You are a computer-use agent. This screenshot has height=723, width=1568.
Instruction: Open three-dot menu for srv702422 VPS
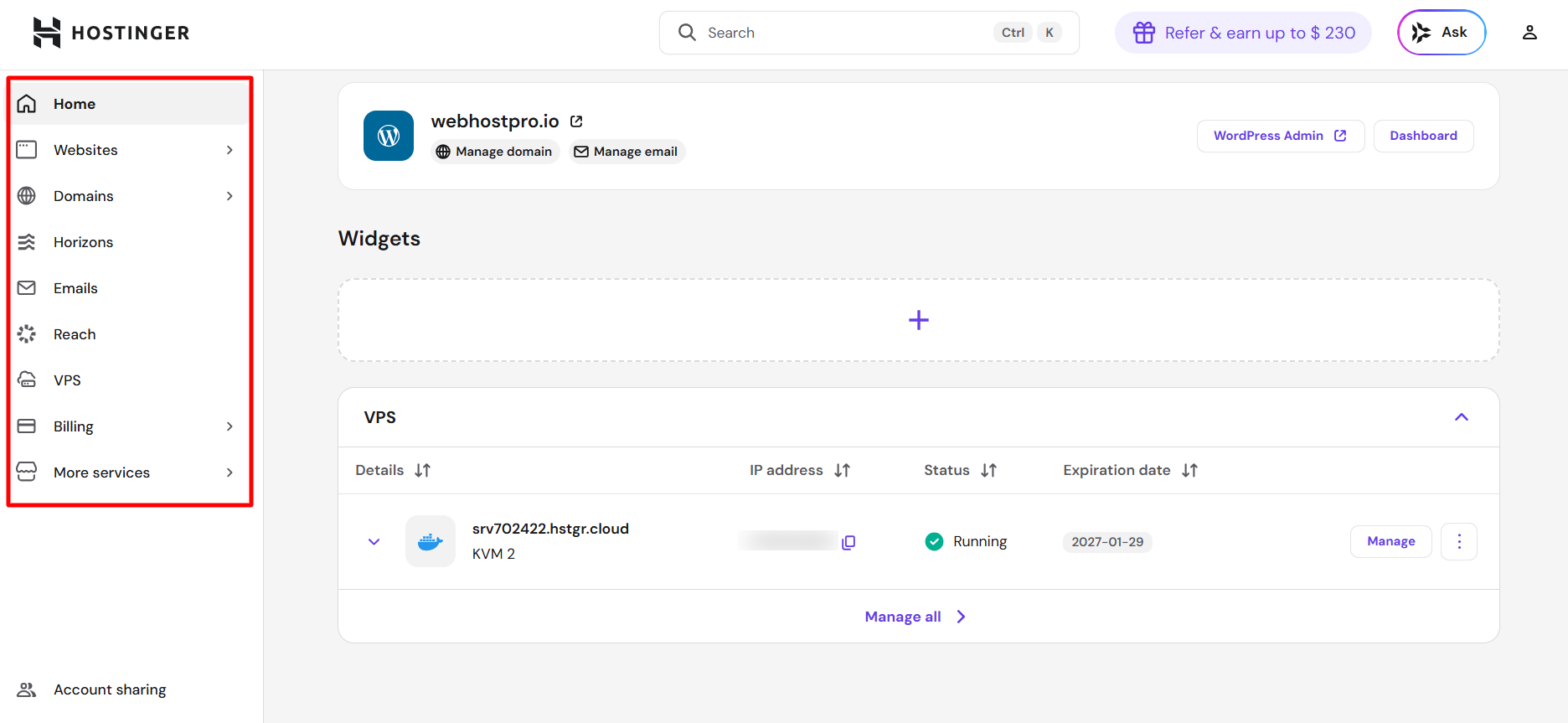[1459, 541]
